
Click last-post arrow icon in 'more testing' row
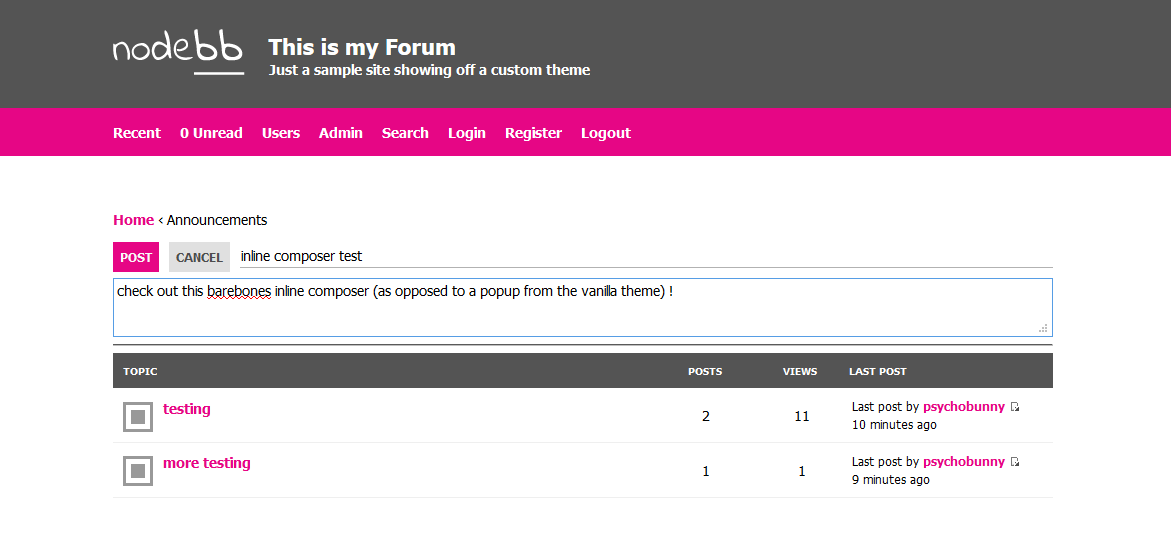coord(1015,462)
